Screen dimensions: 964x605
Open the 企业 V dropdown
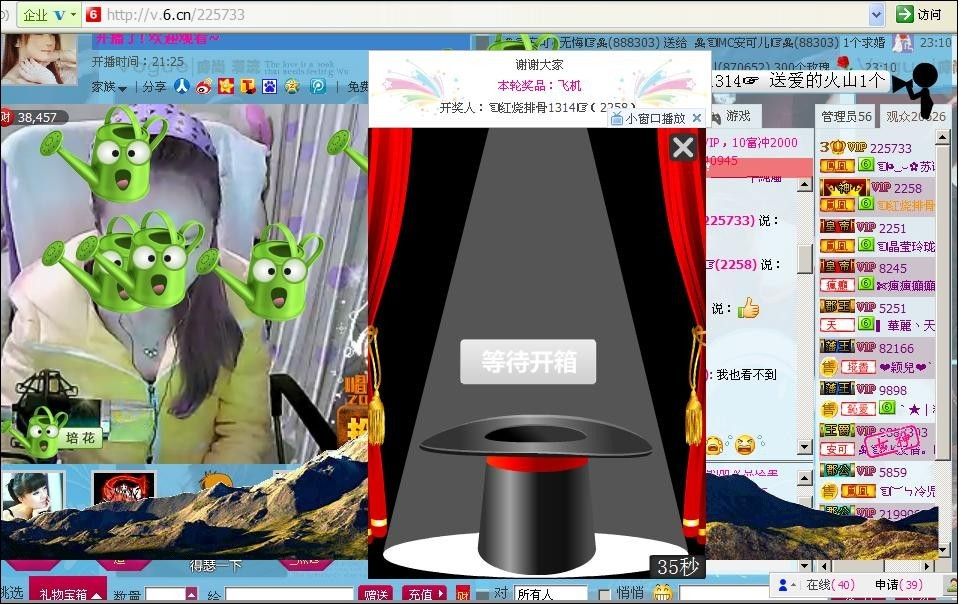click(x=50, y=14)
